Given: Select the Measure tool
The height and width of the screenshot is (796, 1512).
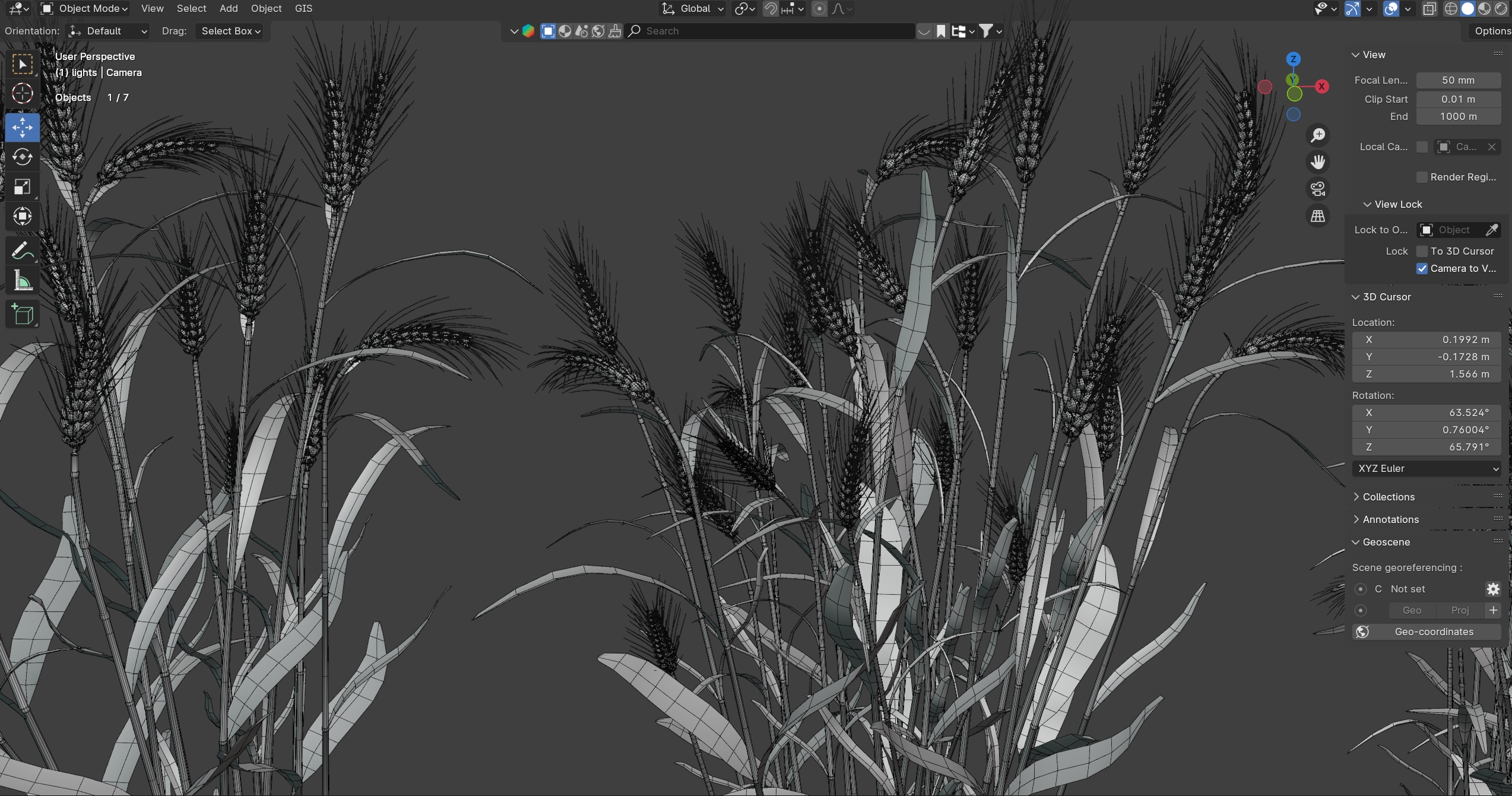Looking at the screenshot, I should pyautogui.click(x=23, y=281).
